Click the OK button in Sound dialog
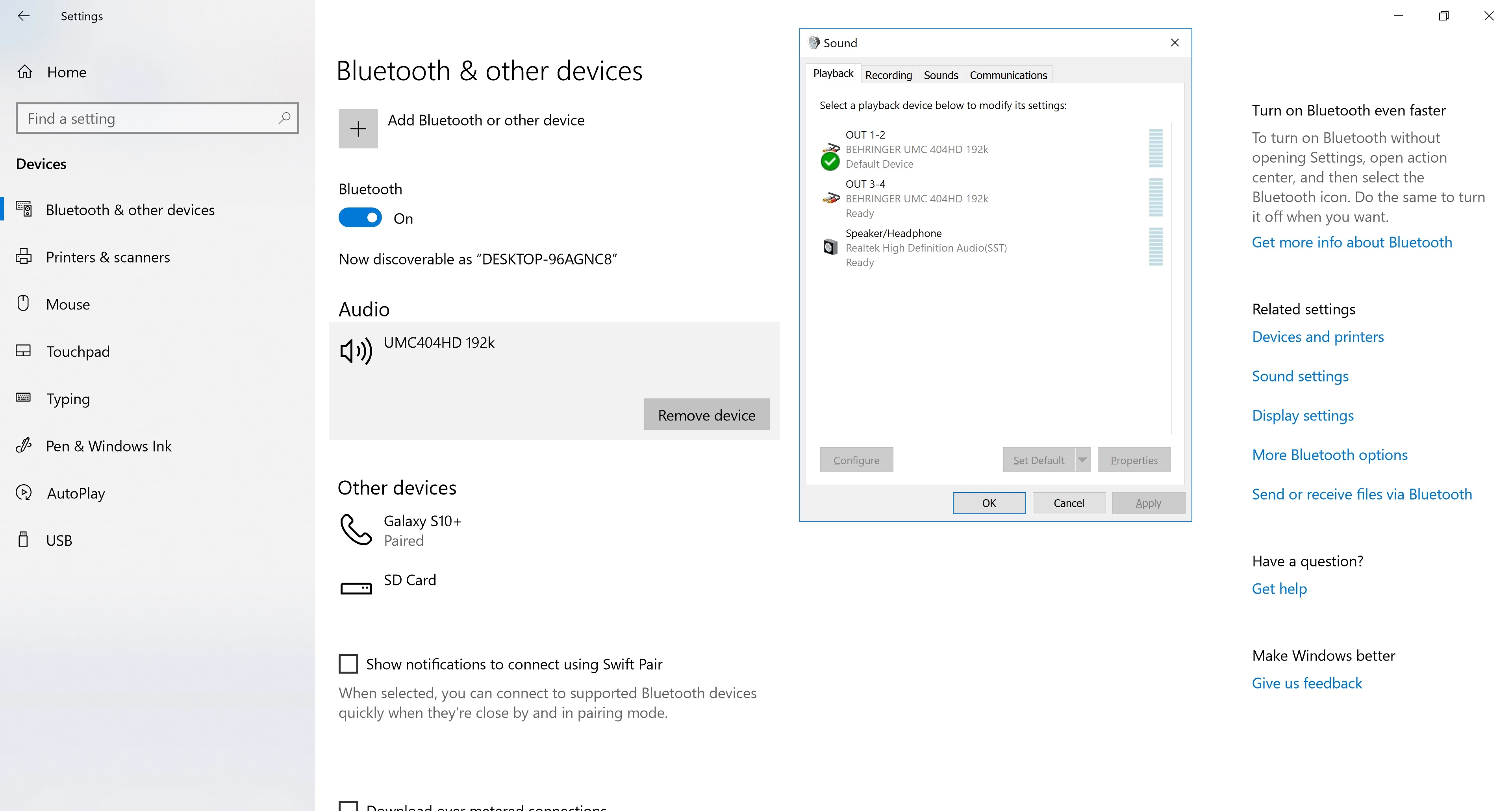Image resolution: width=1512 pixels, height=811 pixels. (988, 503)
